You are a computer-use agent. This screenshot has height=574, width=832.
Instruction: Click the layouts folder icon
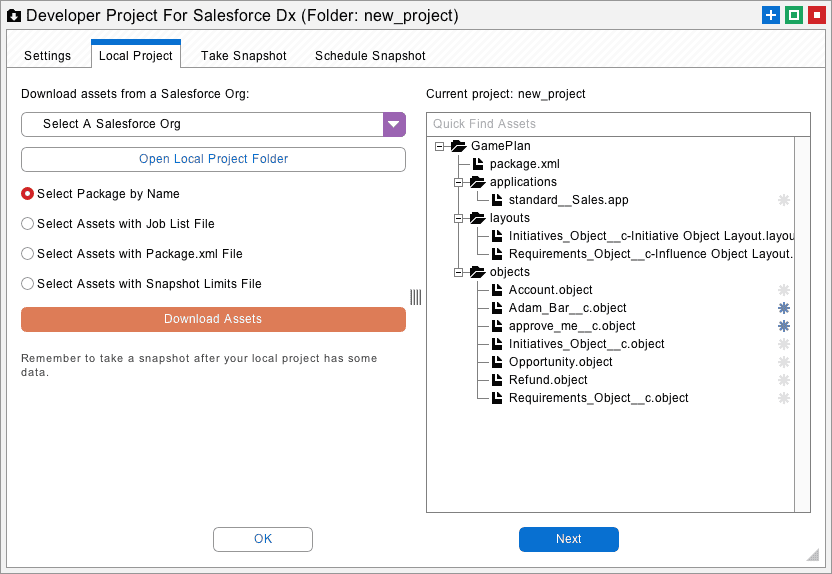pos(478,218)
